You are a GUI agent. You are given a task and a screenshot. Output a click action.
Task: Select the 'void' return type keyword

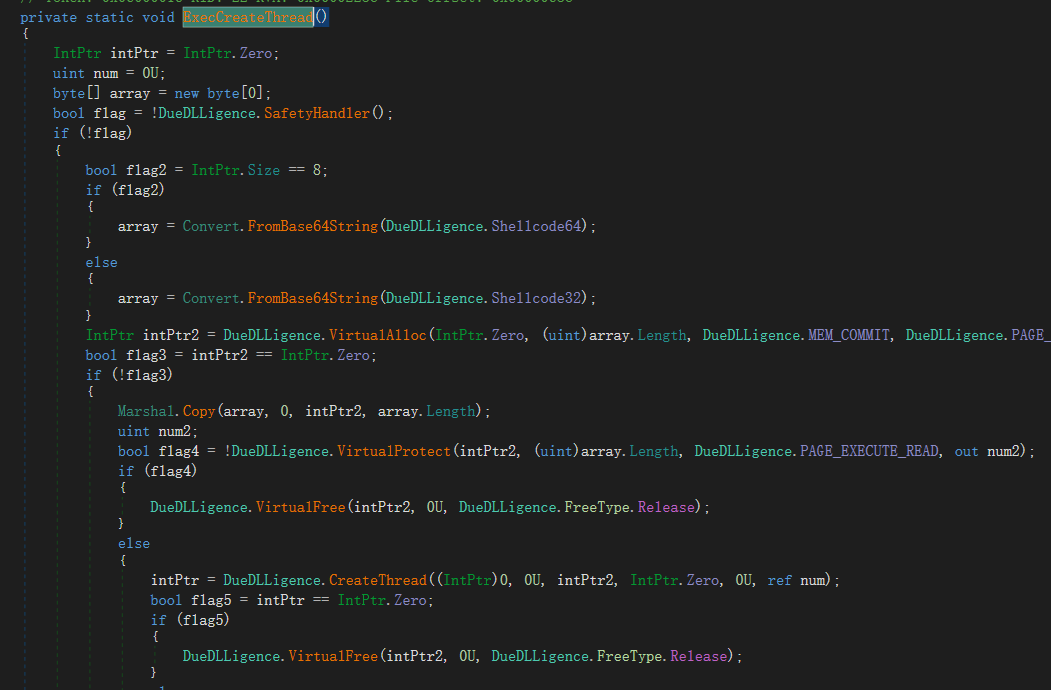(158, 17)
